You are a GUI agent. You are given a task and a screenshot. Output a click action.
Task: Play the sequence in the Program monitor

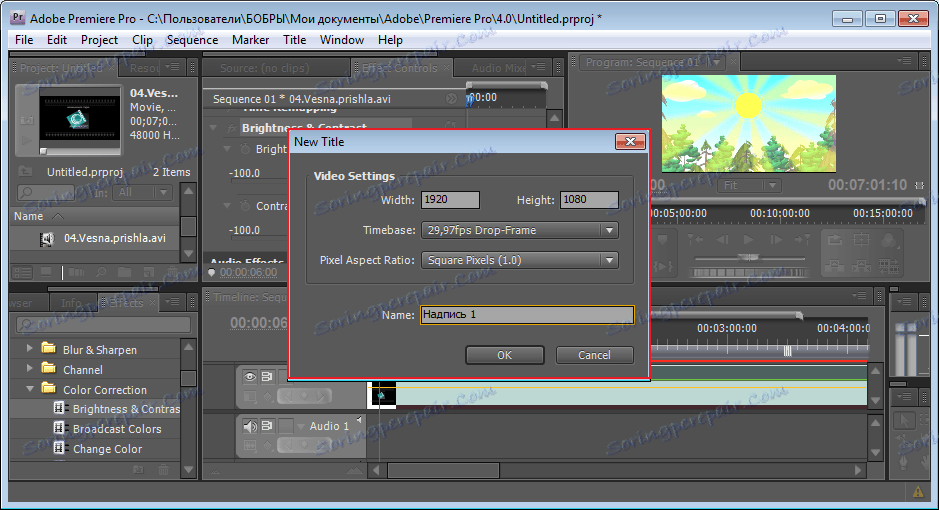click(749, 239)
